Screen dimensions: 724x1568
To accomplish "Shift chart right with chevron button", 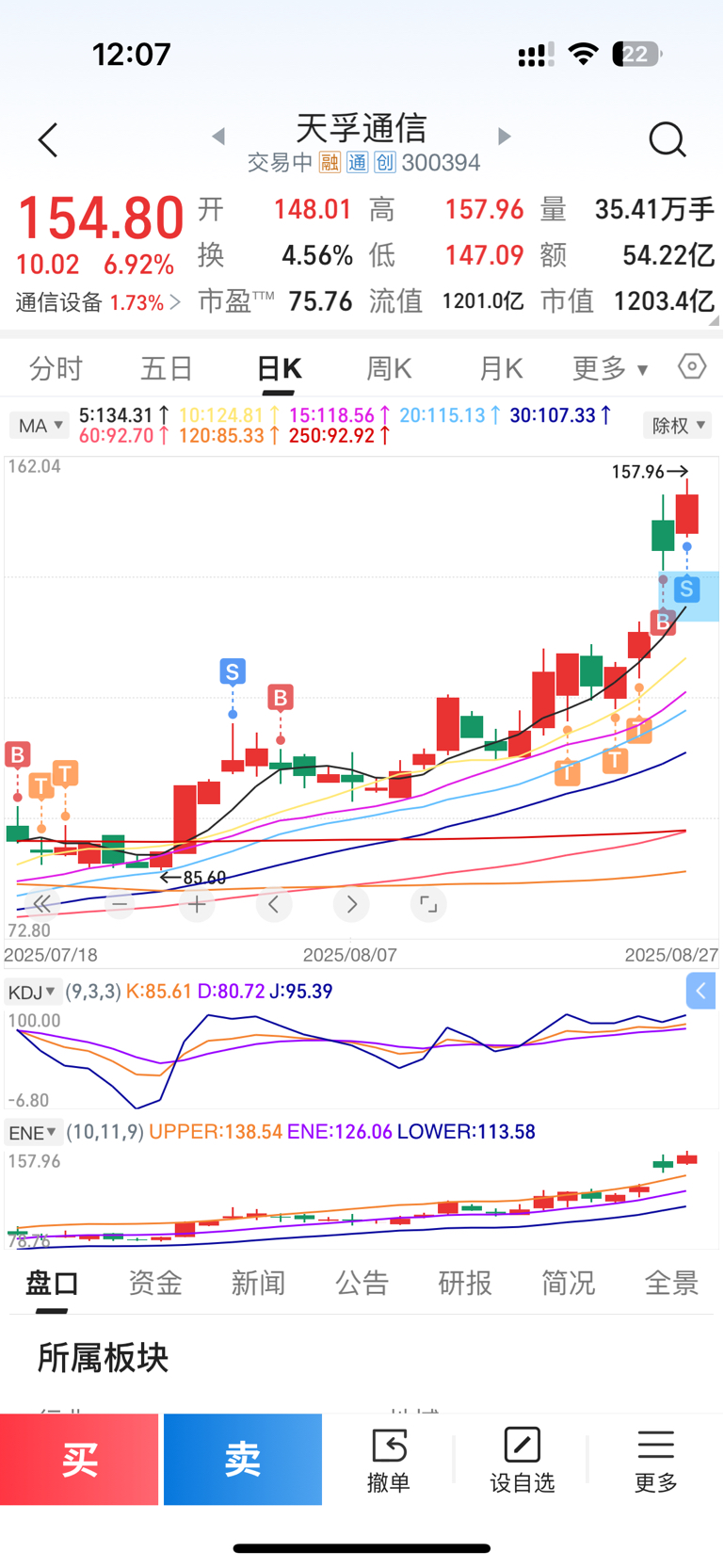I will [x=351, y=904].
